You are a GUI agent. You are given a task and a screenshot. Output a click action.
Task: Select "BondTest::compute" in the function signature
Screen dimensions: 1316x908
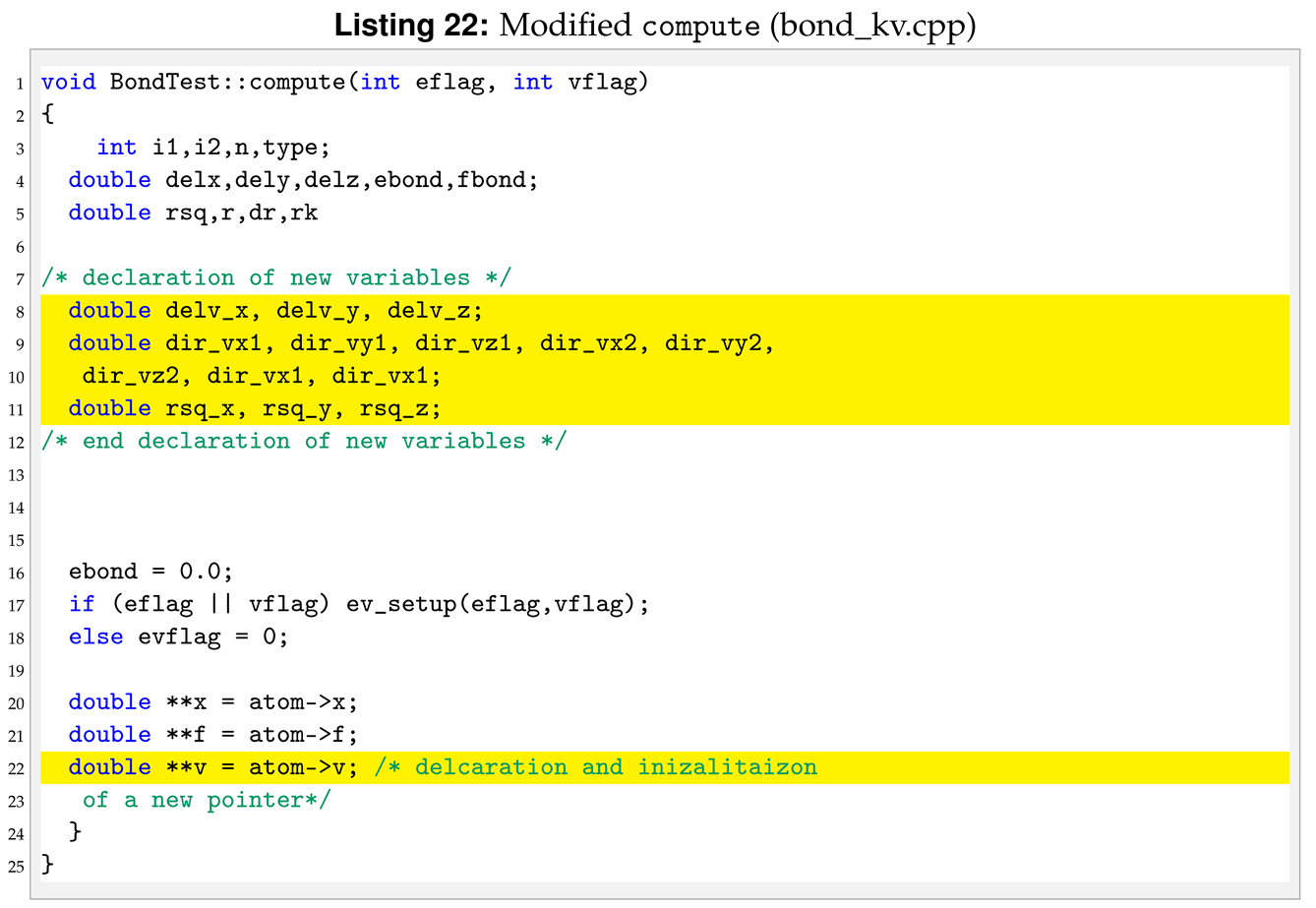point(228,82)
